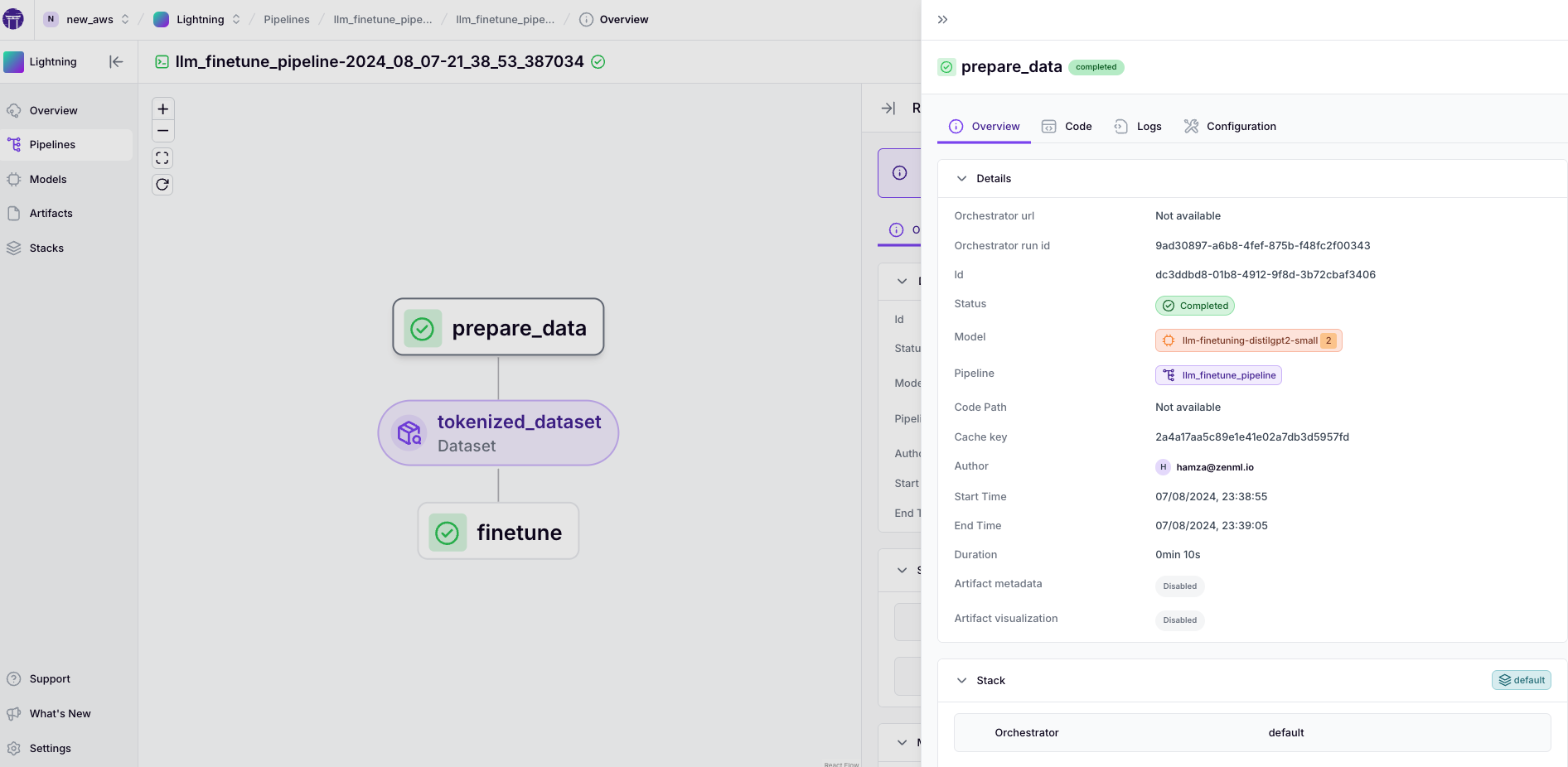Select the tokenized_dataset artifact node
Viewport: 1568px width, 767px height.
[x=498, y=433]
